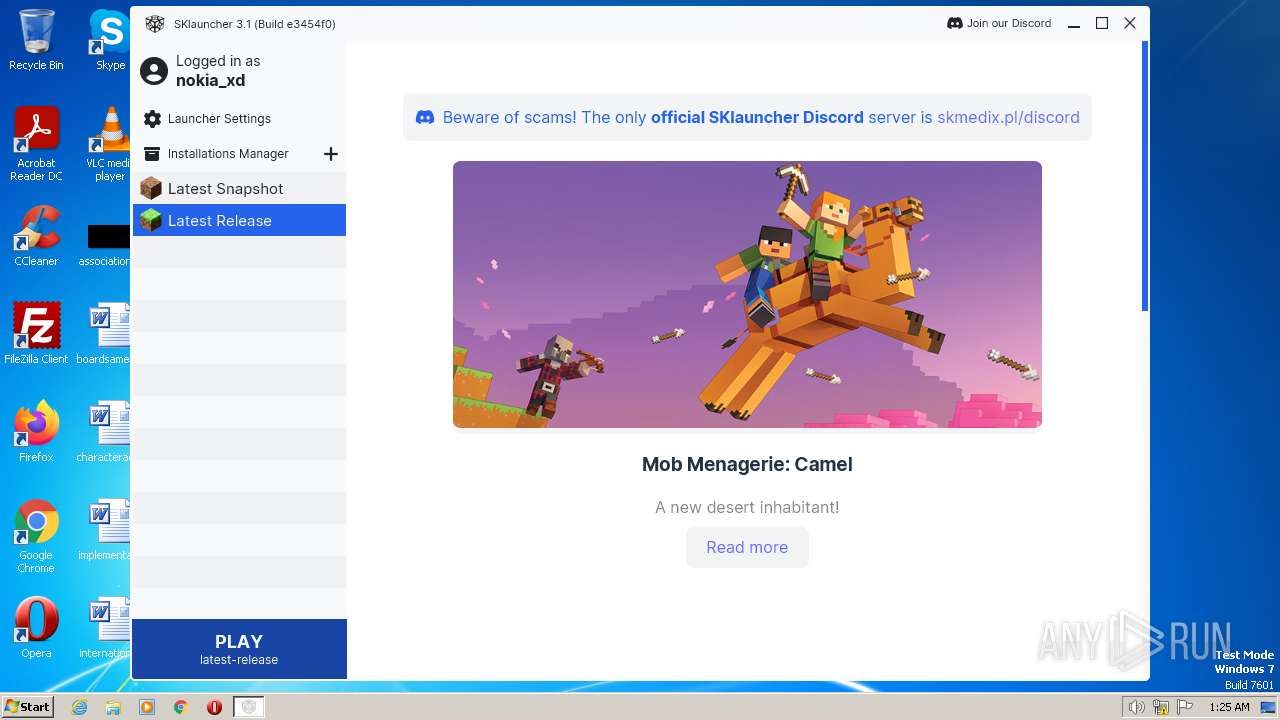Viewport: 1280px width, 720px height.
Task: Select the Latest Snapshot installation
Action: 239,188
